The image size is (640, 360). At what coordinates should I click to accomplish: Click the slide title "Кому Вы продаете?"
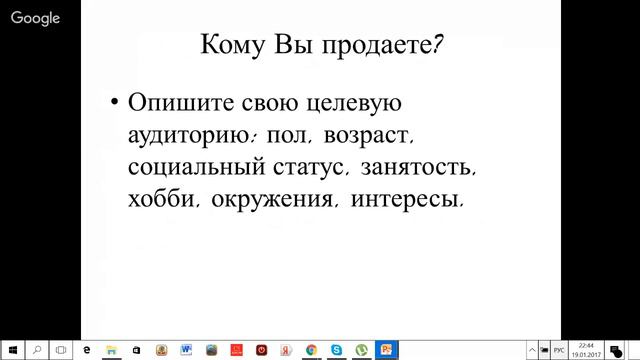point(322,44)
